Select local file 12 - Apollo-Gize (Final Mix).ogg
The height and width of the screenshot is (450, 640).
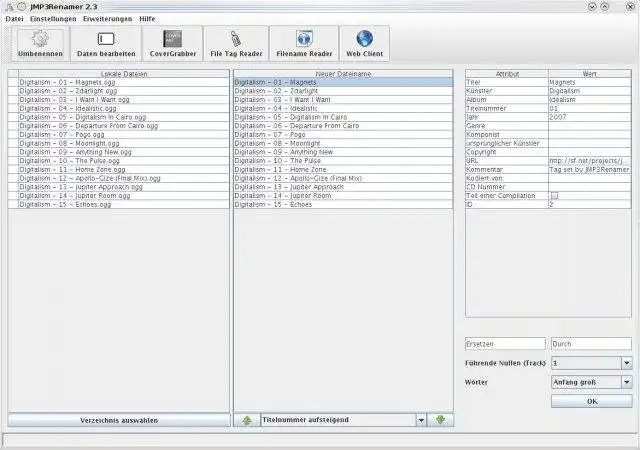click(x=124, y=178)
